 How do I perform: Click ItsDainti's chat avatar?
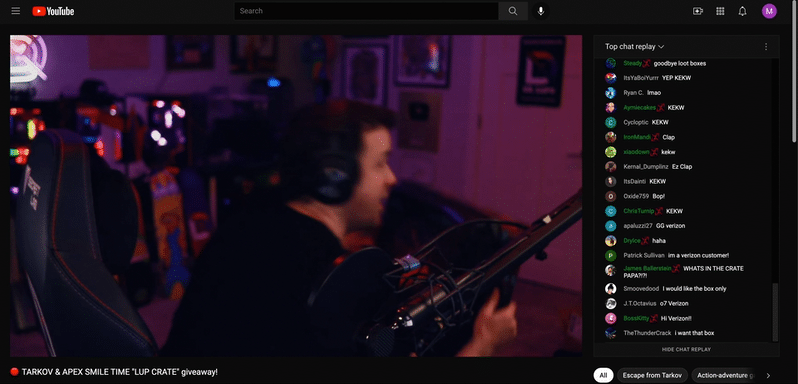coord(611,181)
